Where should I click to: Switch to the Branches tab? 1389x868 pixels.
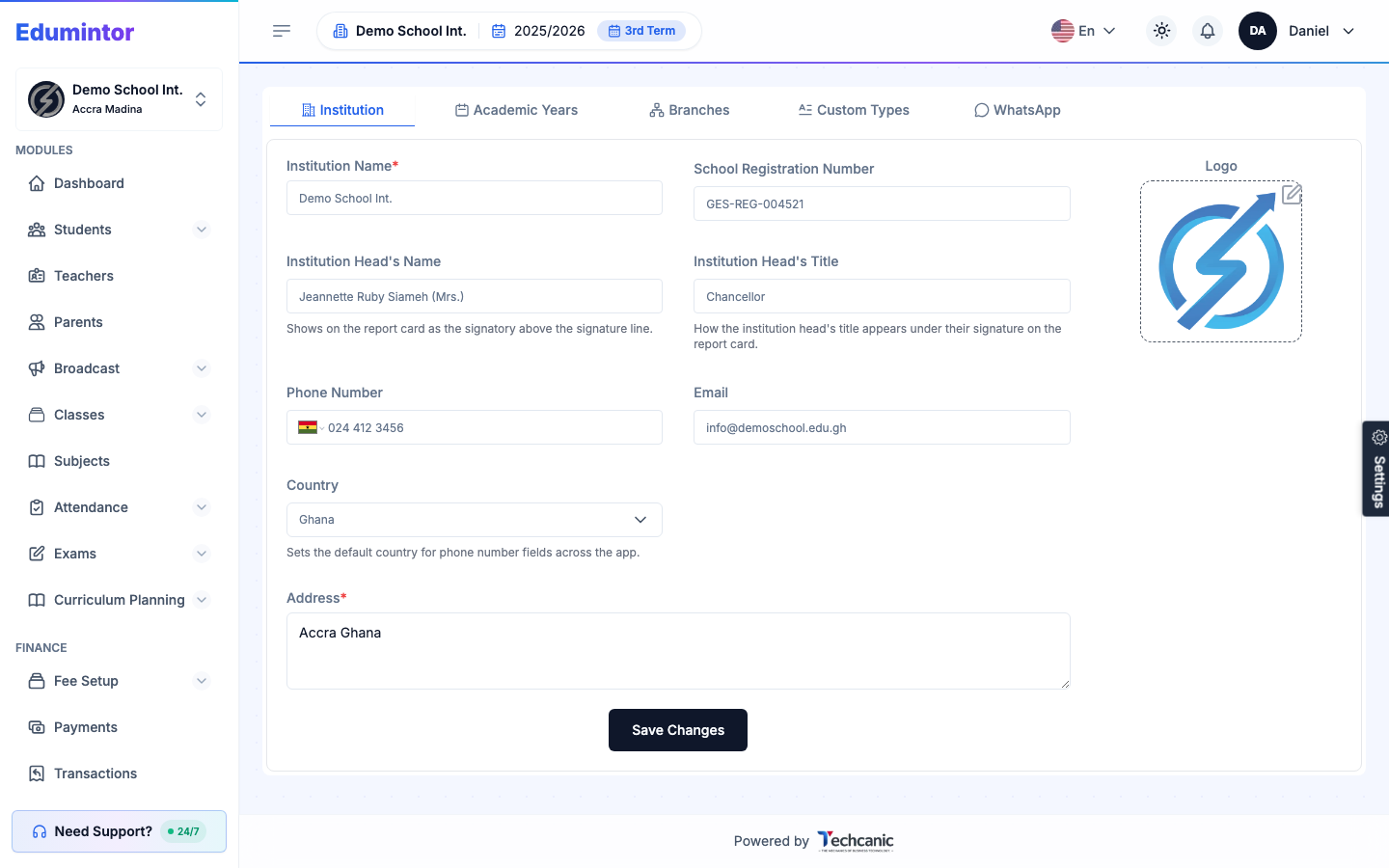point(690,110)
